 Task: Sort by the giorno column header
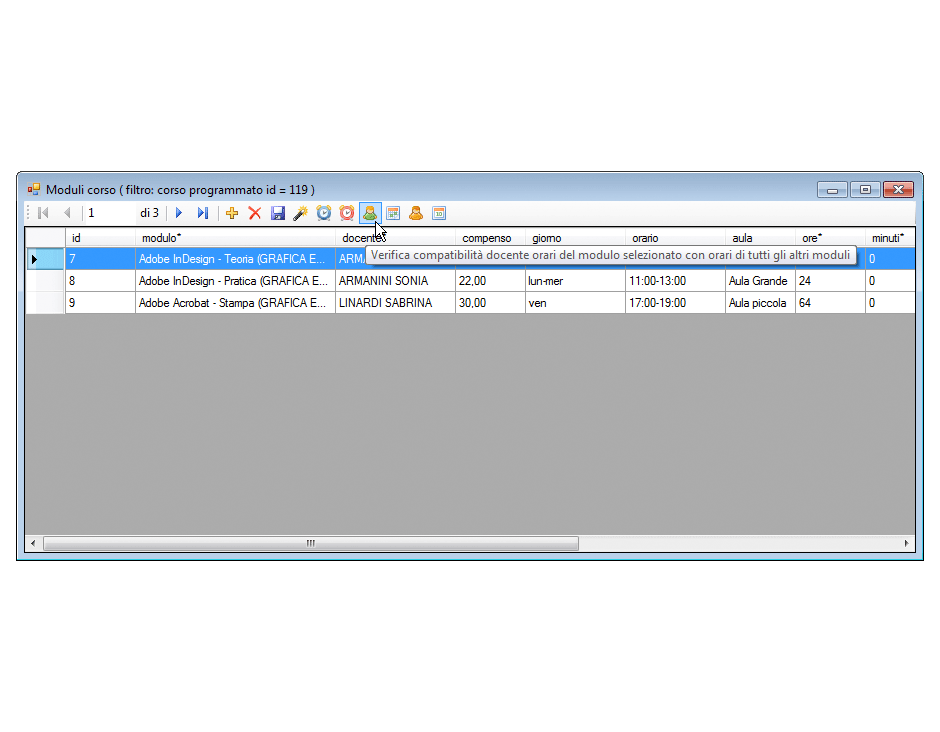coord(575,238)
